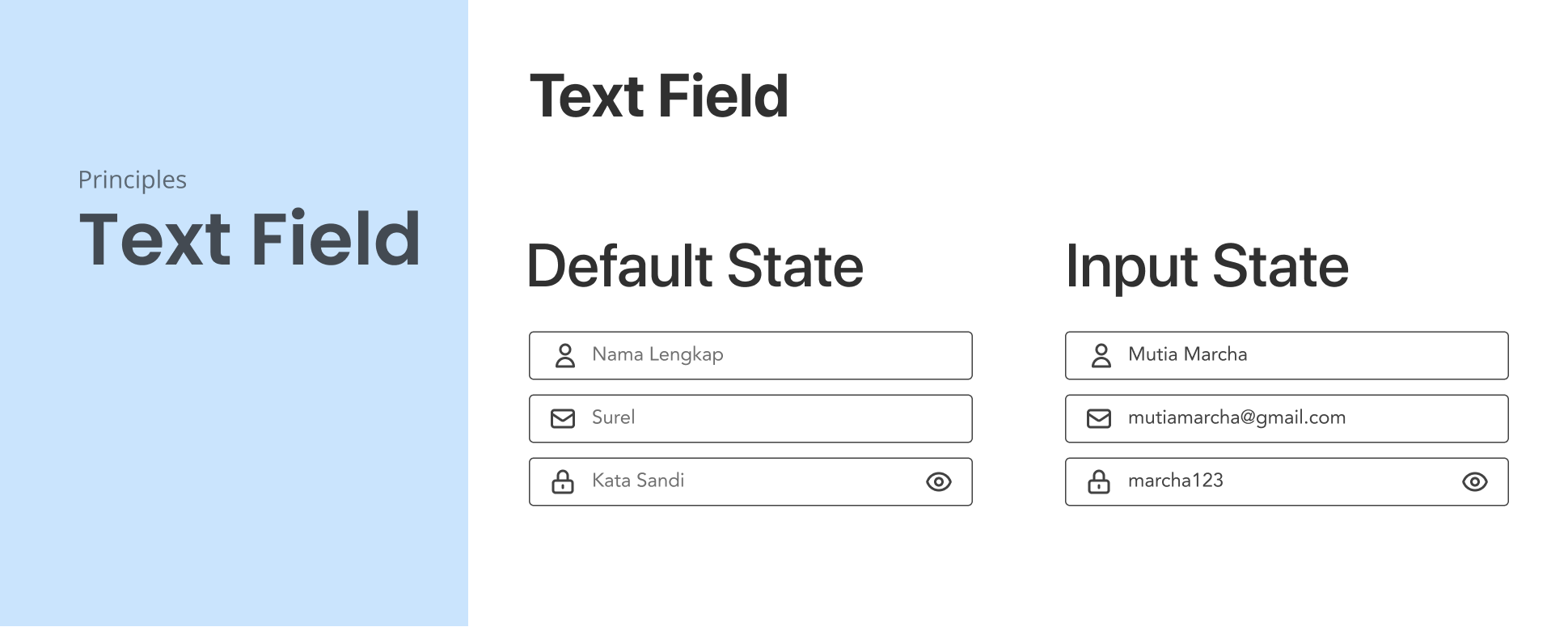Click the lock icon in Kata Sandi field
The image size is (1568, 627).
563,481
